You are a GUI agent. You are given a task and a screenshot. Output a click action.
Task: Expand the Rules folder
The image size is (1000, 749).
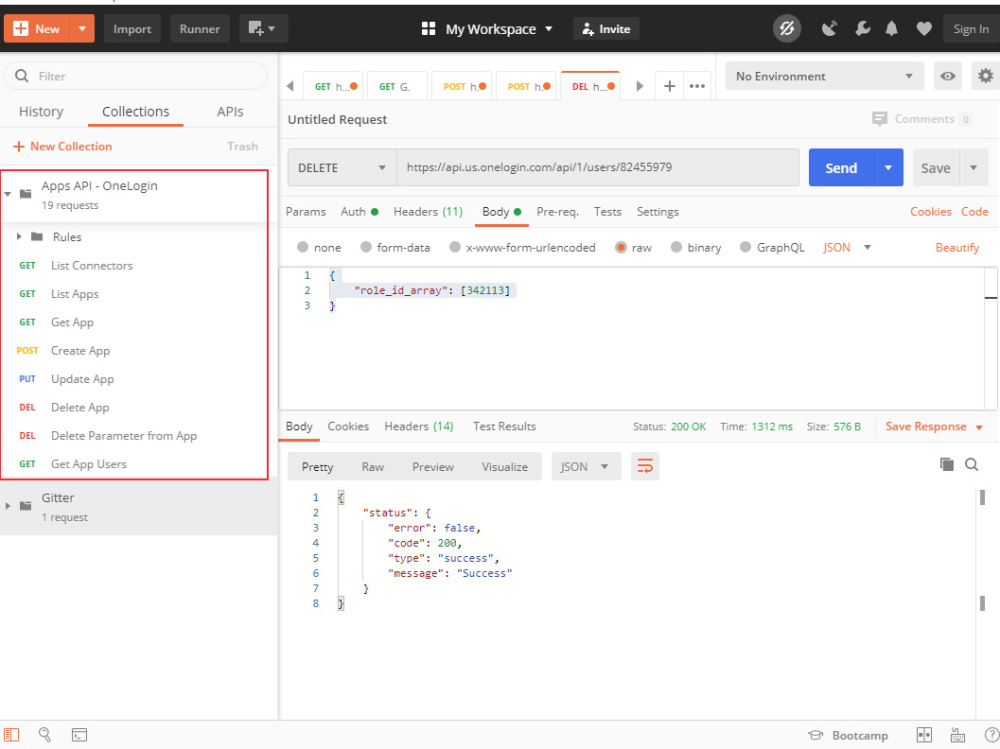(19, 237)
